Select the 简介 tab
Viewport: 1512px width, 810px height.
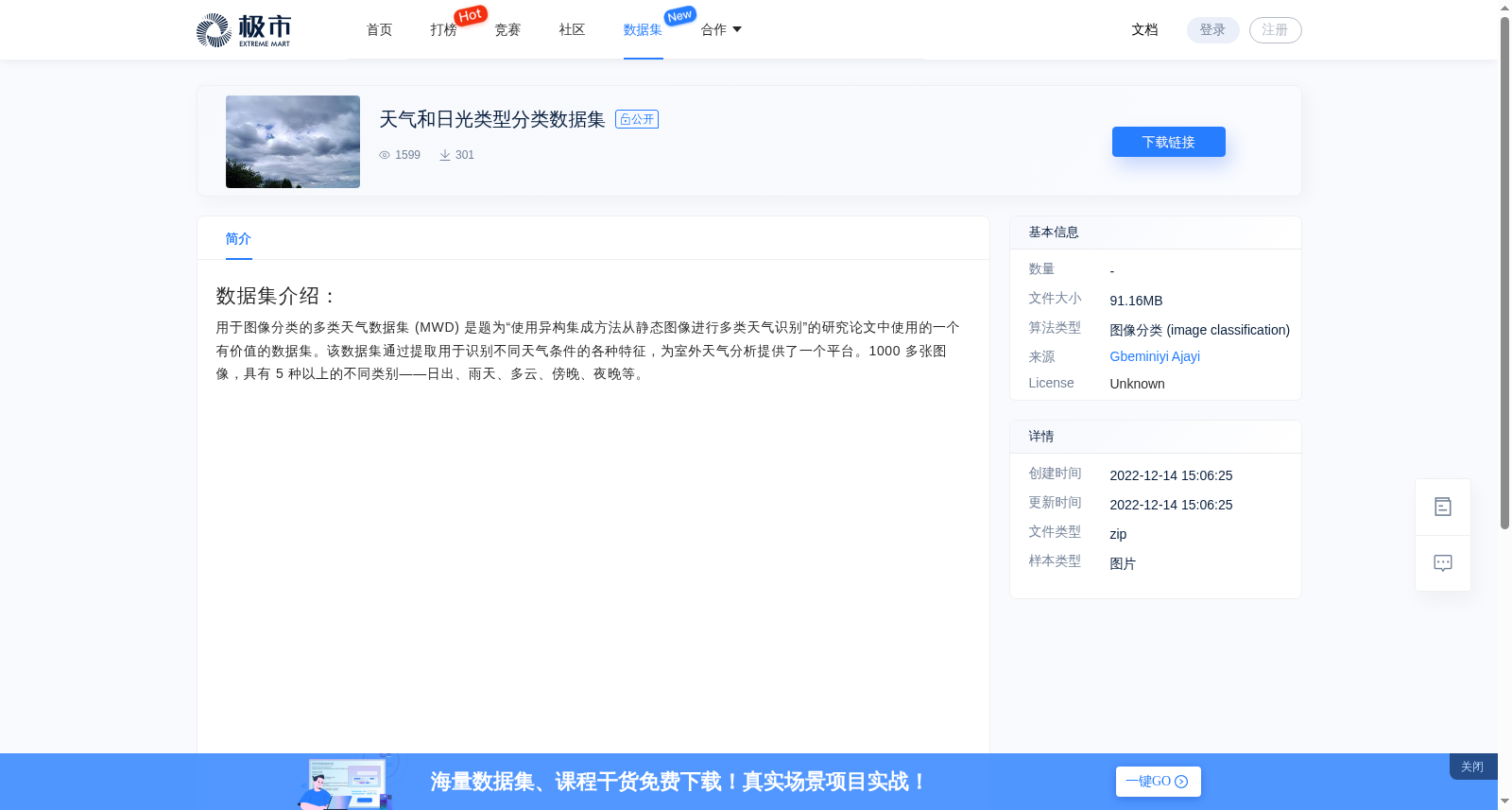click(x=238, y=239)
